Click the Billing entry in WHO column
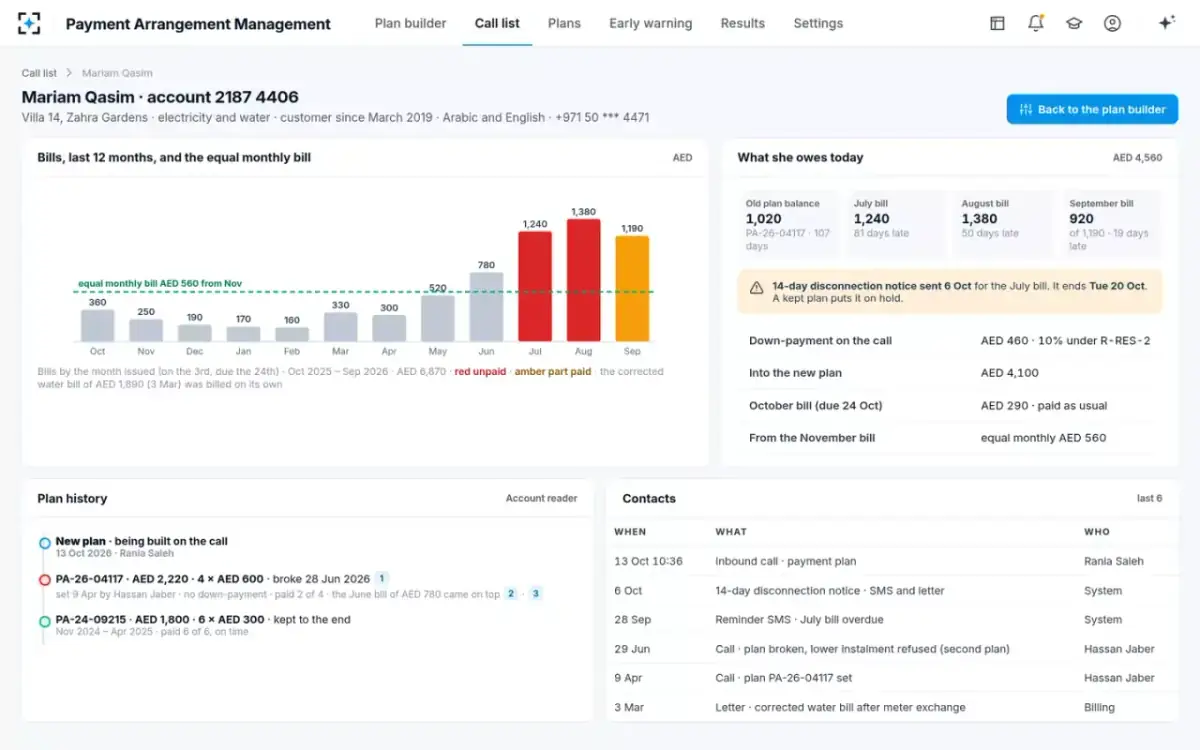Viewport: 1200px width, 750px height. [1099, 707]
